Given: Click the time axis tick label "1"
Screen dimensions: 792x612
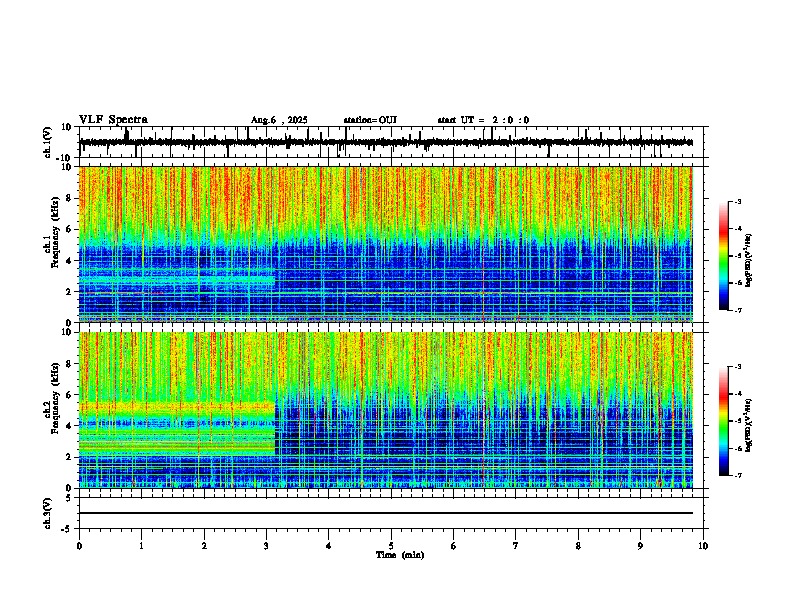Looking at the screenshot, I should (x=141, y=546).
